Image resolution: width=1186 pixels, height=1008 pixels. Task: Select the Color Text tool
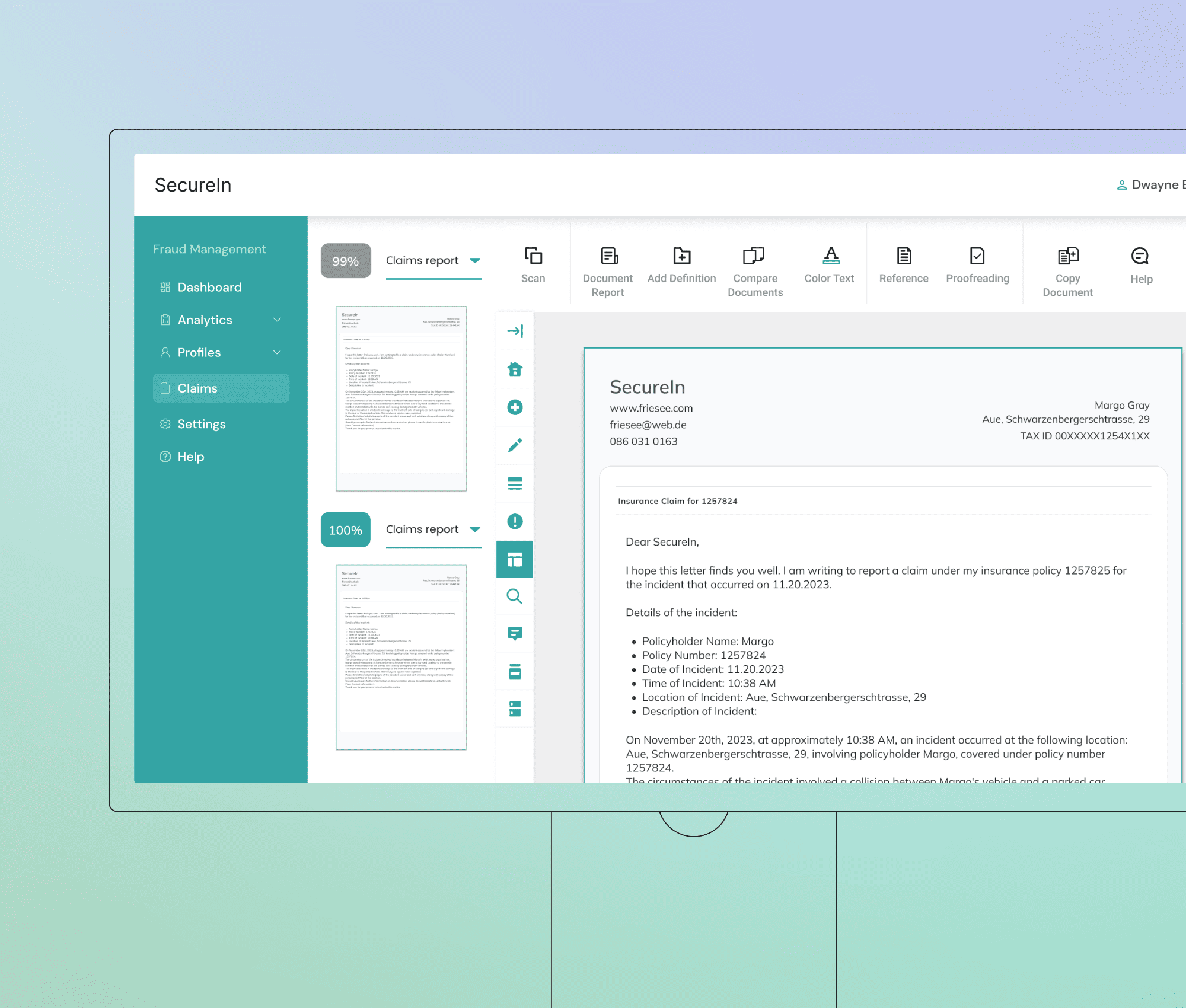(x=830, y=256)
